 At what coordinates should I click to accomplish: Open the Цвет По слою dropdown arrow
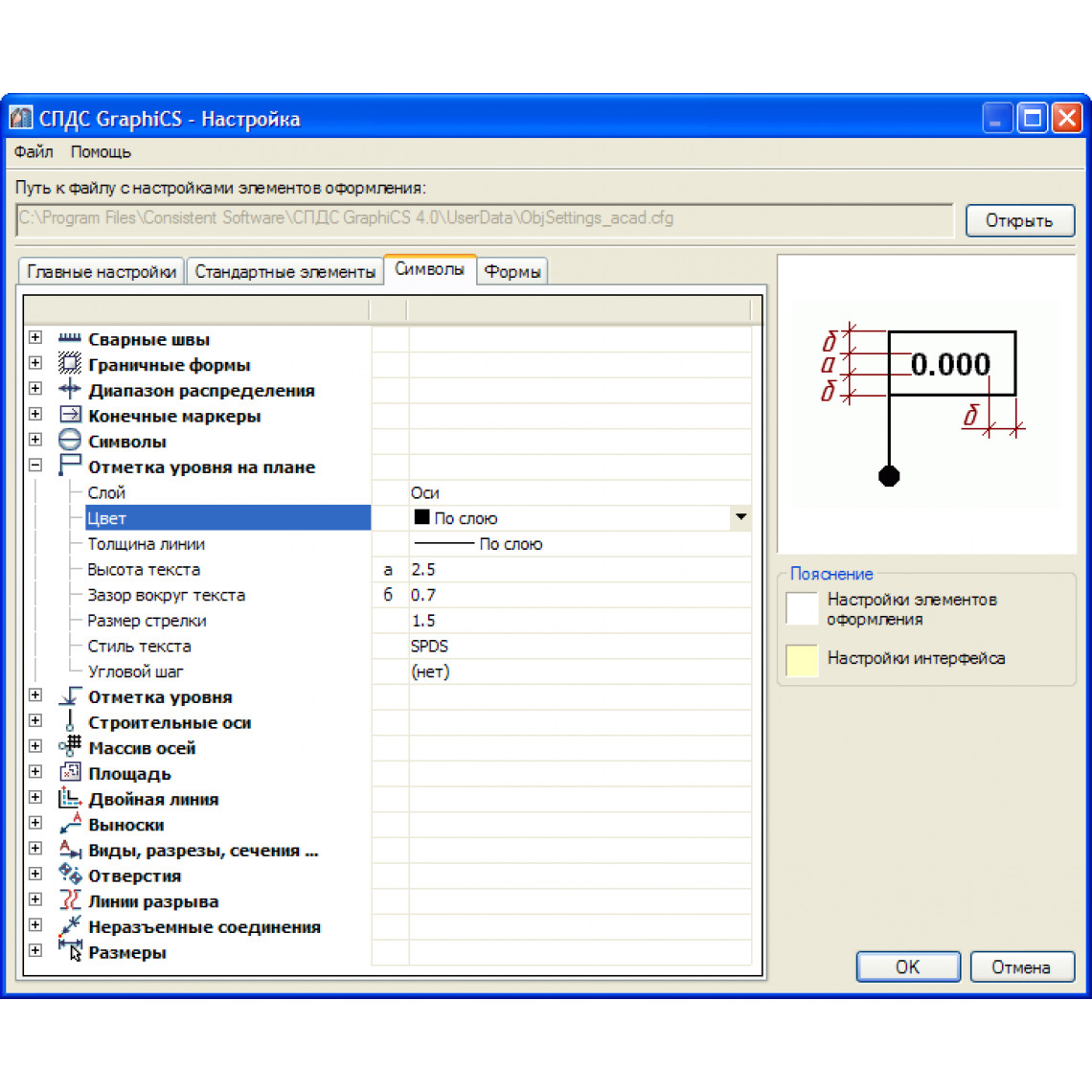(x=740, y=517)
